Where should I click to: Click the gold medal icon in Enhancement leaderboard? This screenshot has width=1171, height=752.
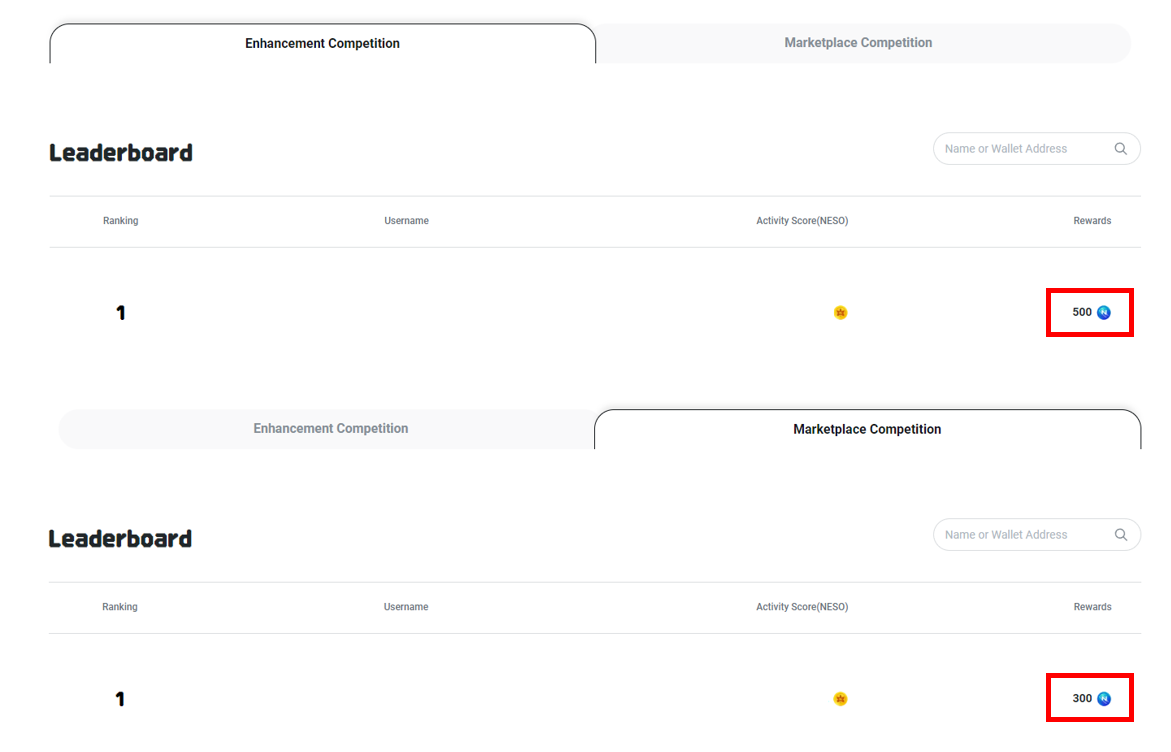840,313
